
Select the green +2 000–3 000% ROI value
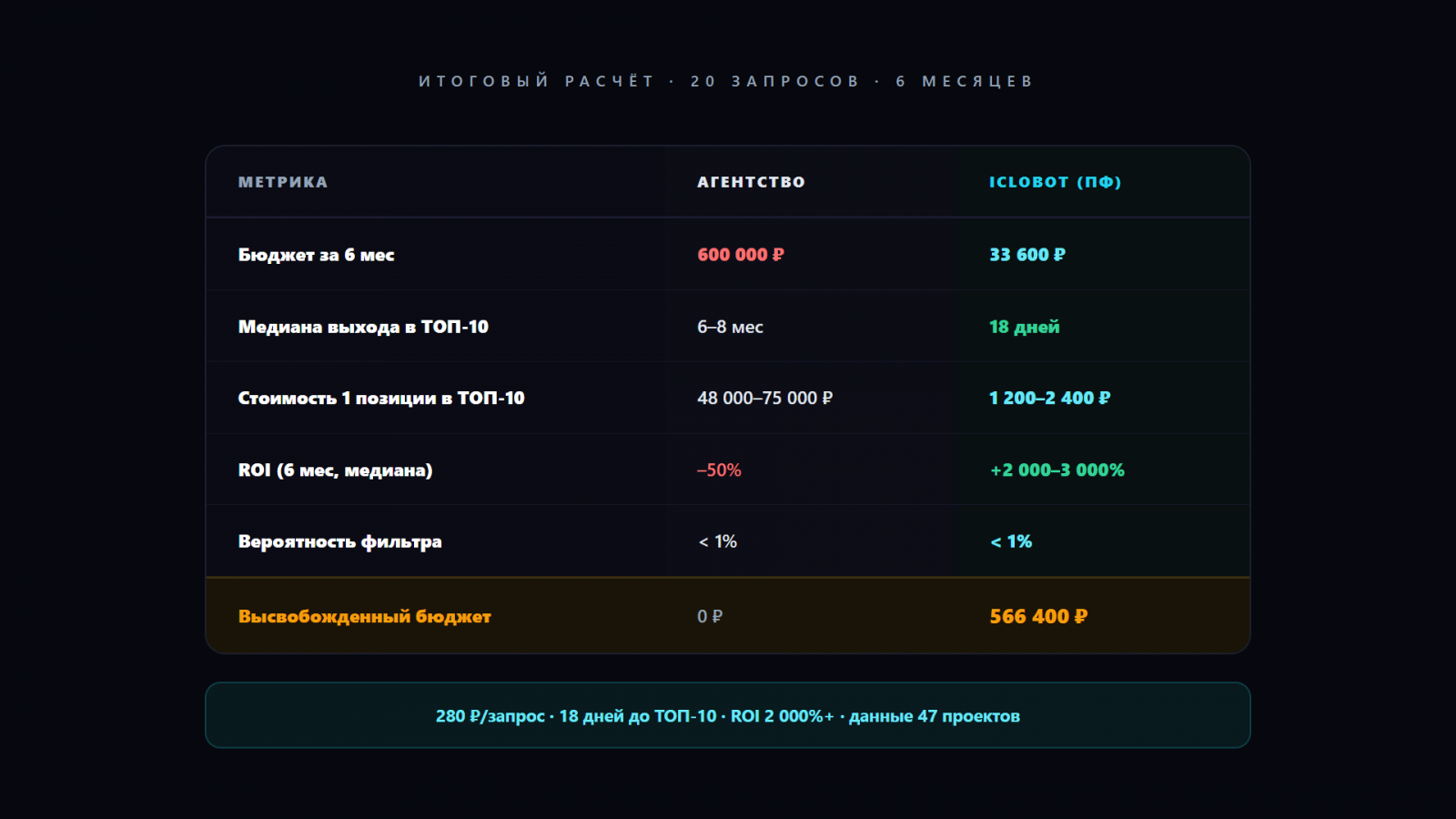1057,470
